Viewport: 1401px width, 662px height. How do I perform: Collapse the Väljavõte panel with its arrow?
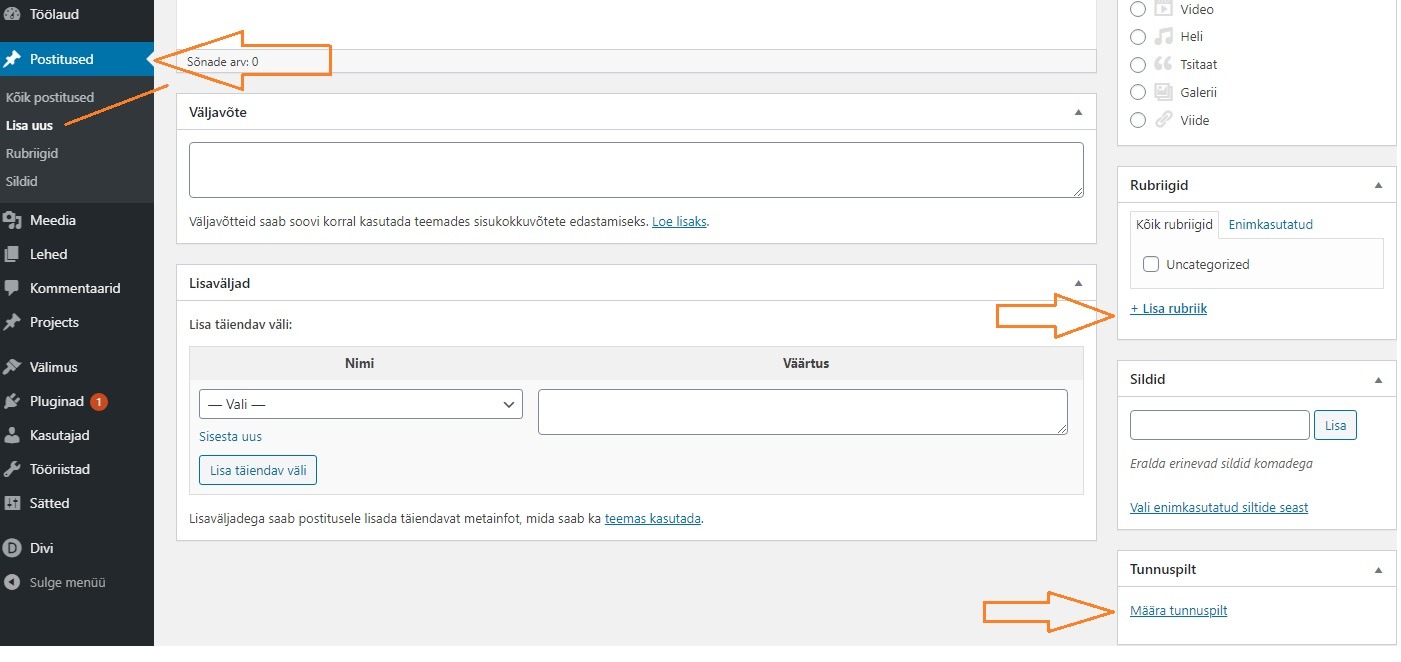[x=1078, y=112]
